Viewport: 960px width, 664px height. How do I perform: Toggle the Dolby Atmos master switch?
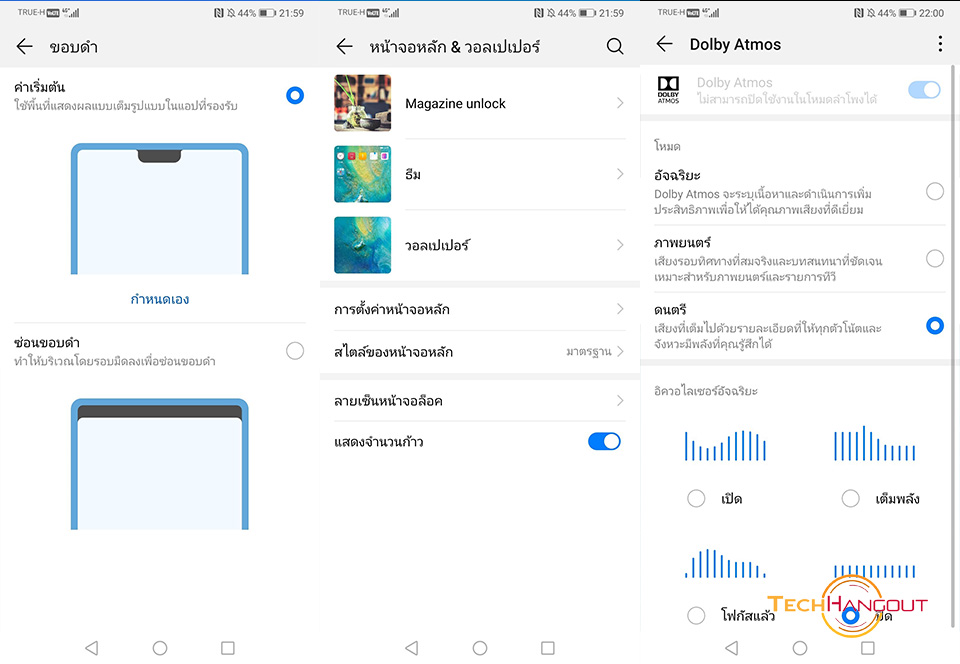pos(924,90)
